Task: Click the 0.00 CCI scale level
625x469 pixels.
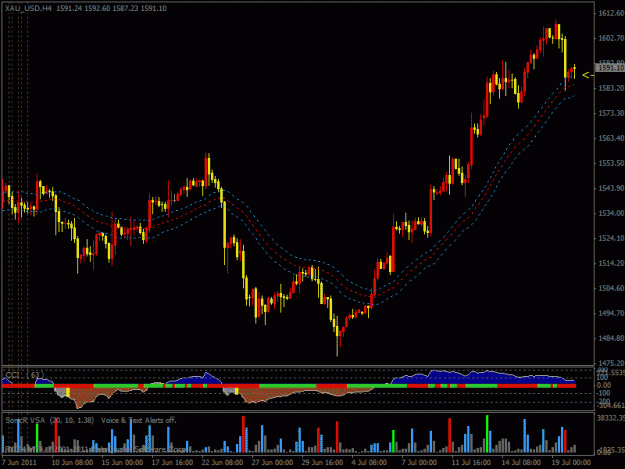Action: [x=604, y=385]
